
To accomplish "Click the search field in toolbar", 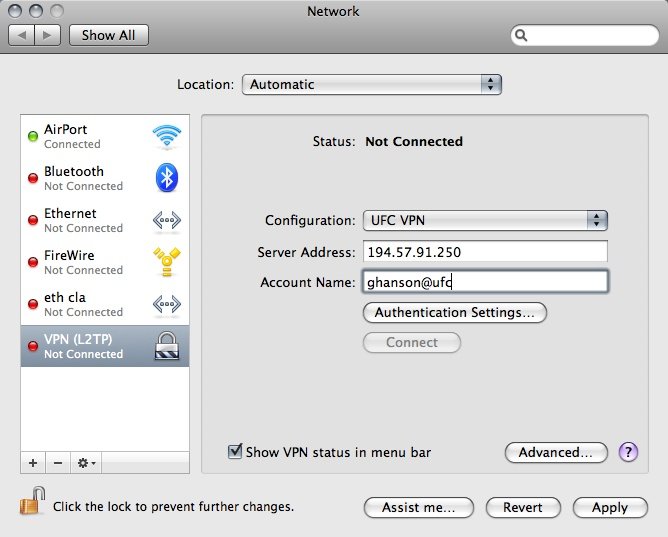I will click(x=585, y=35).
